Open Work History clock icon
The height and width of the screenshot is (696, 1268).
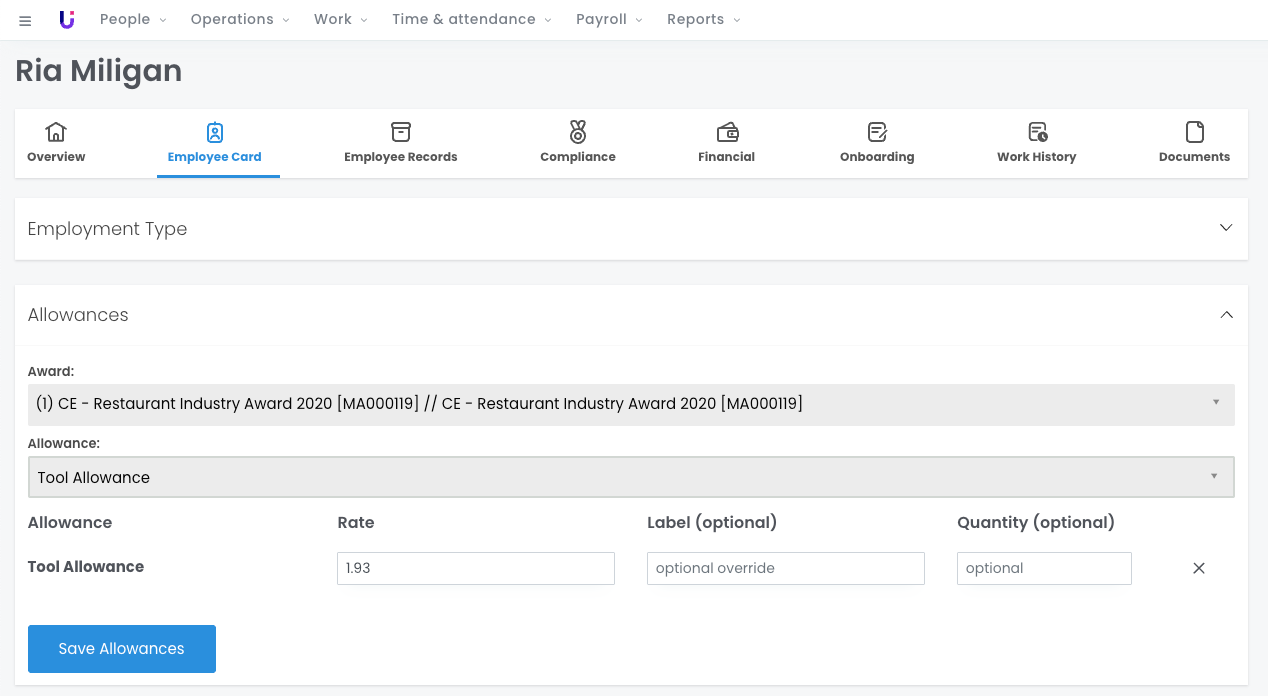coord(1037,132)
